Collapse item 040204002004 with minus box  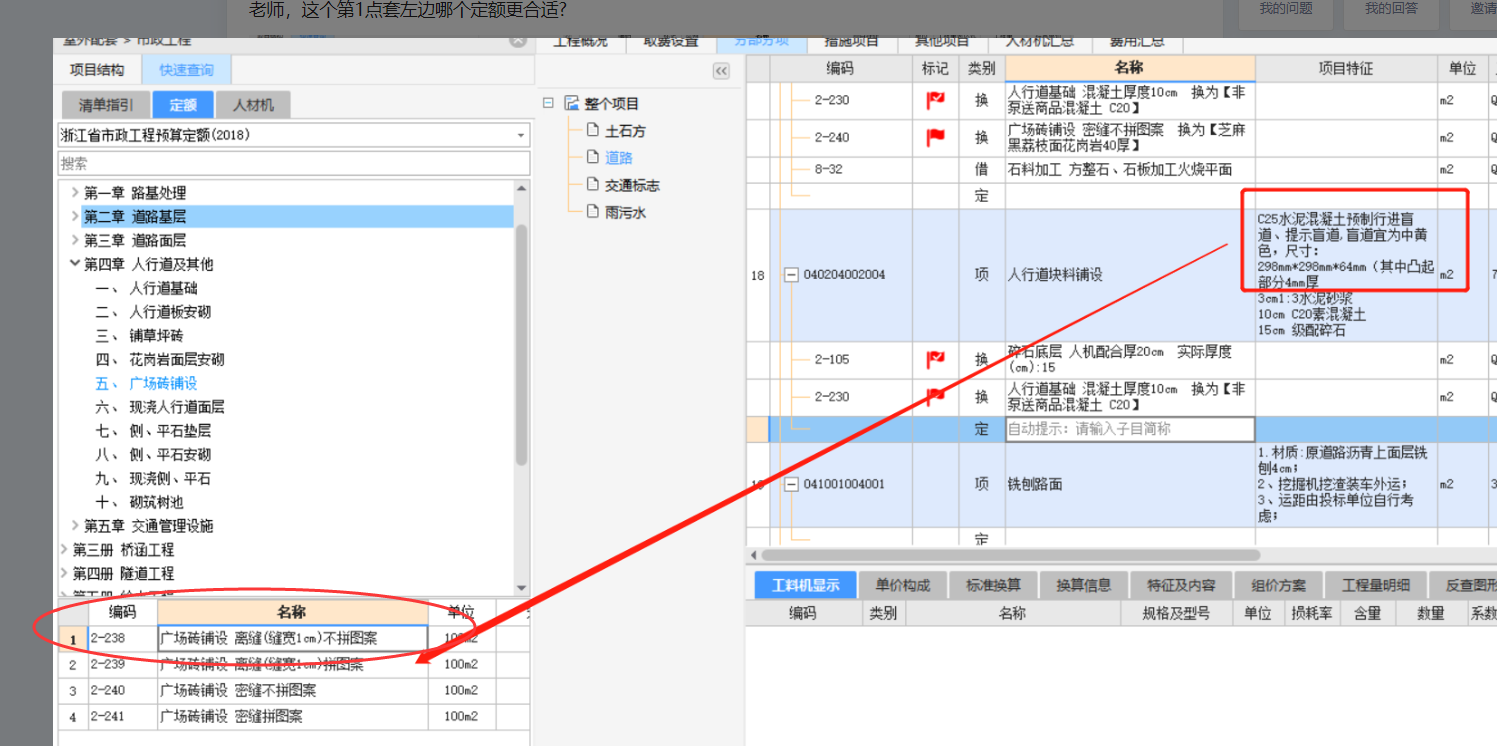click(791, 275)
